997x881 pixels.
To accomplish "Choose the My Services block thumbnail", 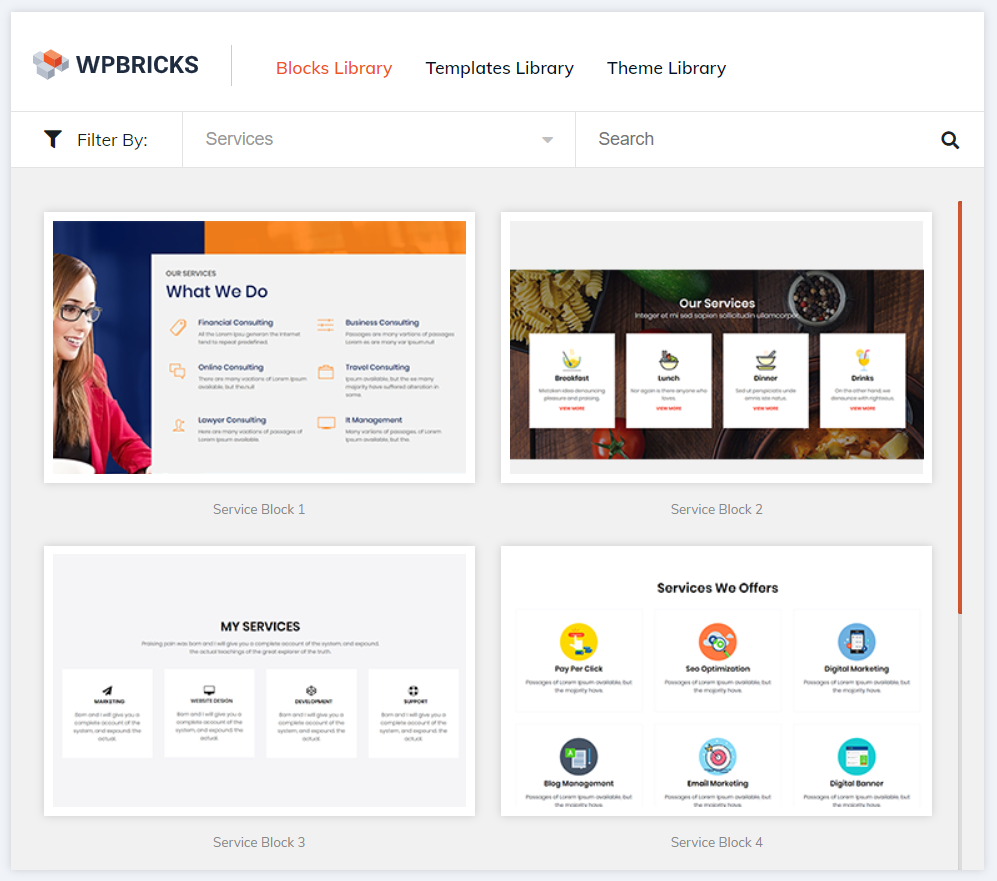I will [x=259, y=681].
